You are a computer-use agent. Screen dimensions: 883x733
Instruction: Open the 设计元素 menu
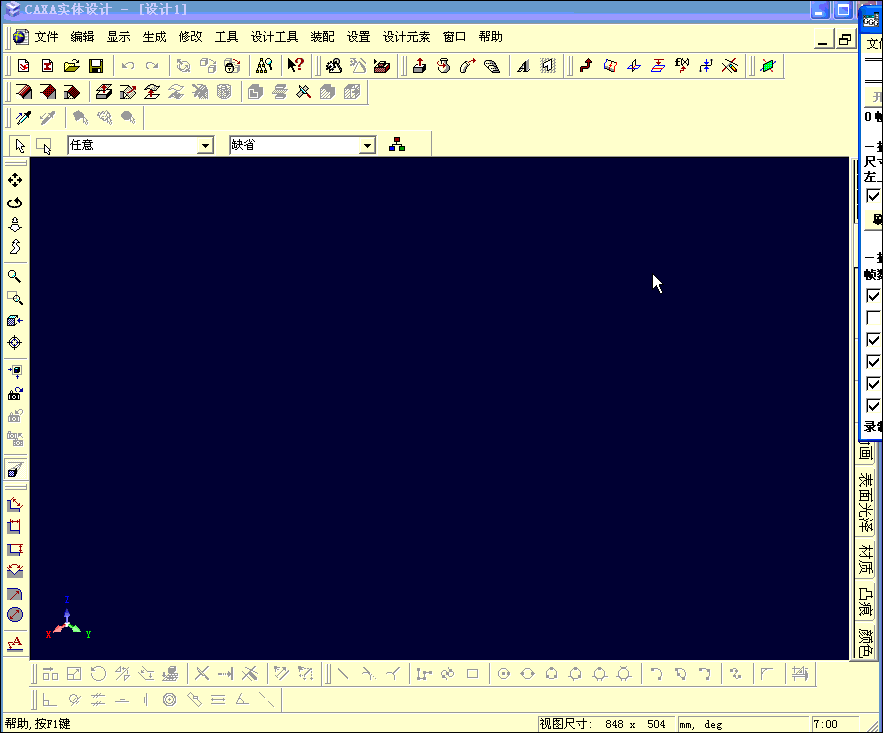click(x=406, y=37)
